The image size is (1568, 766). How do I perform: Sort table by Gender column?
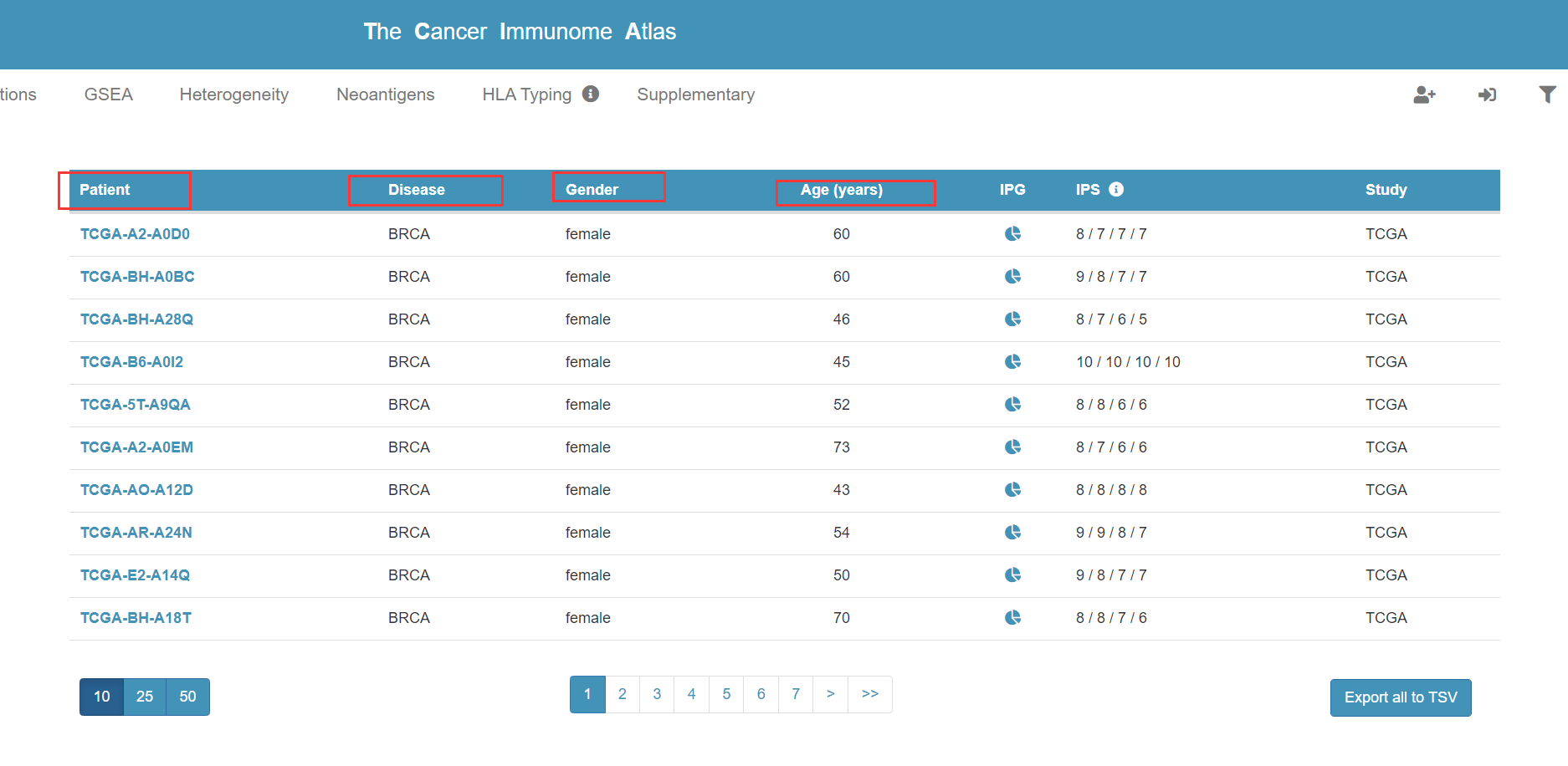[x=592, y=190]
